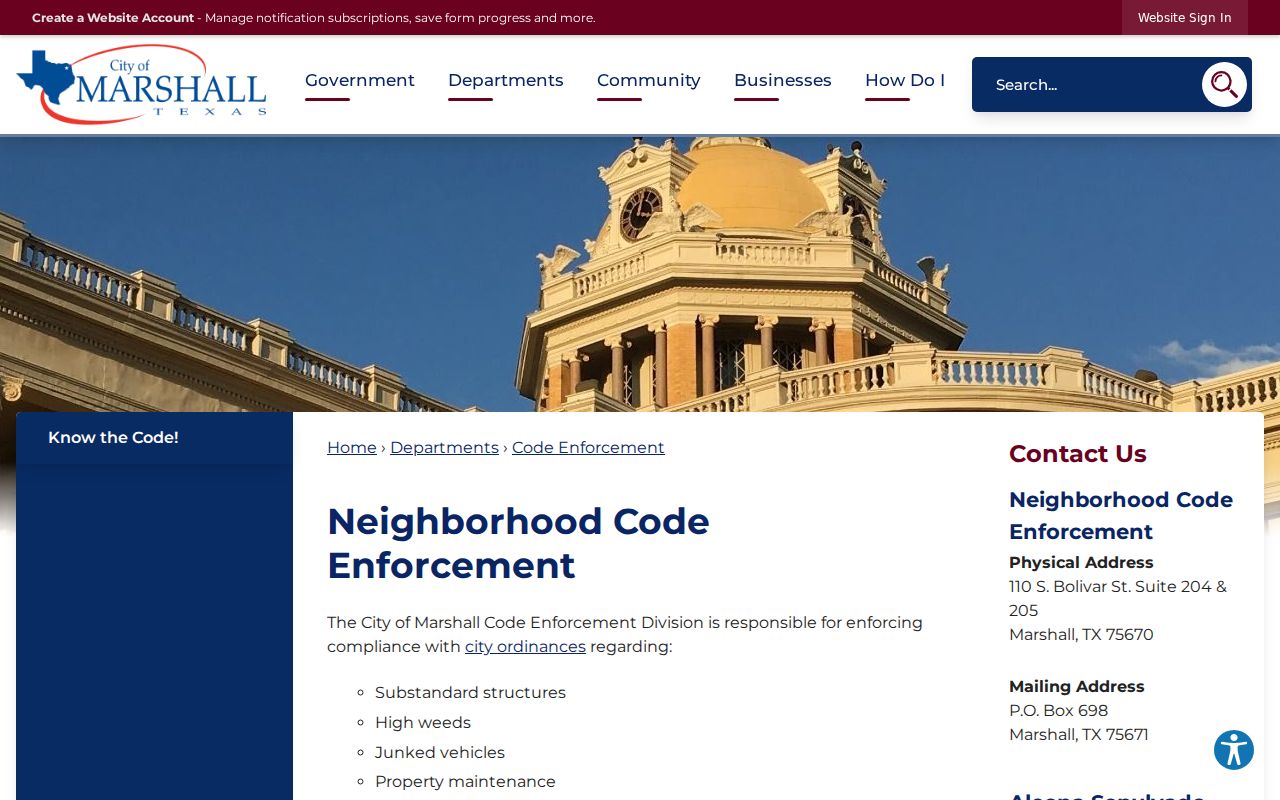Click the Marshall, TX 75670 text
This screenshot has height=800, width=1280.
(x=1081, y=635)
